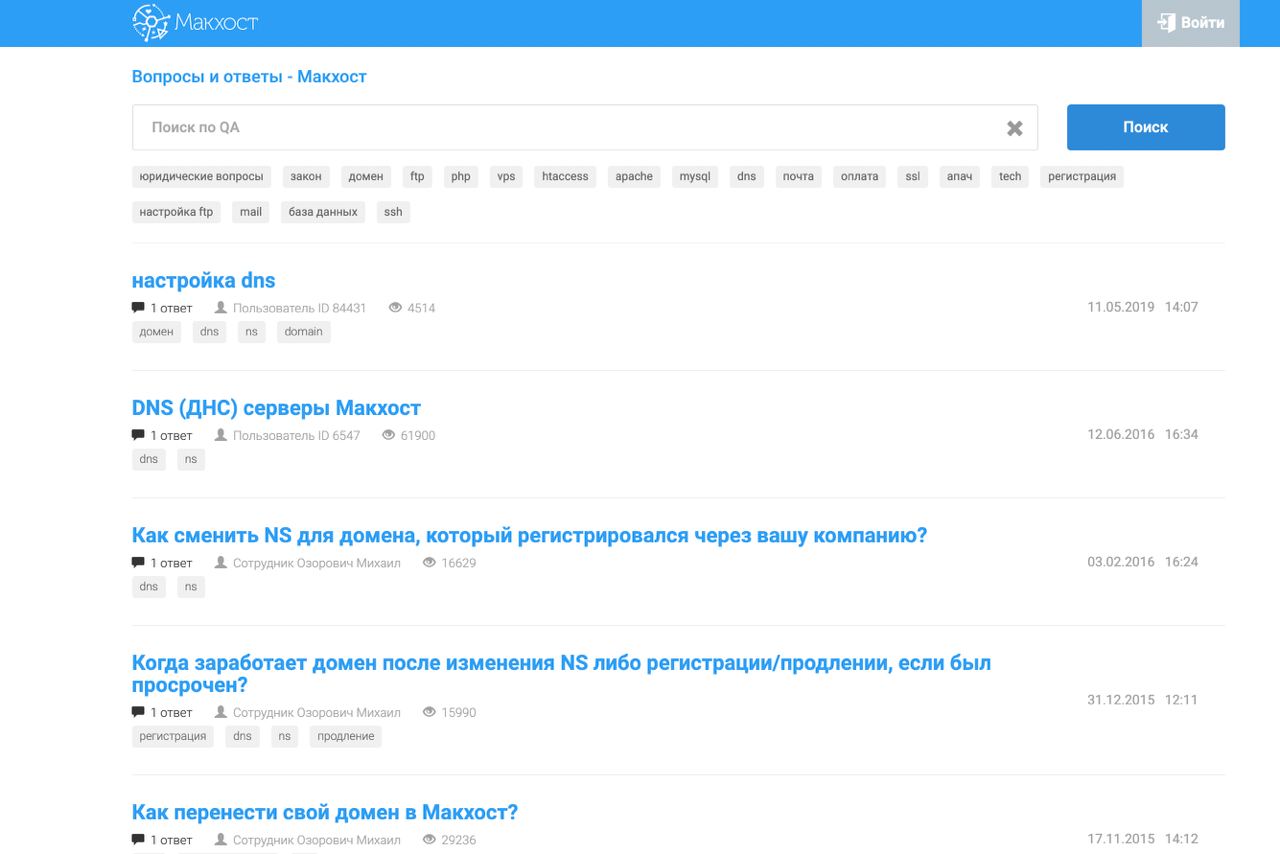
Task: Click the eye views icon next to 4514
Action: tap(395, 307)
